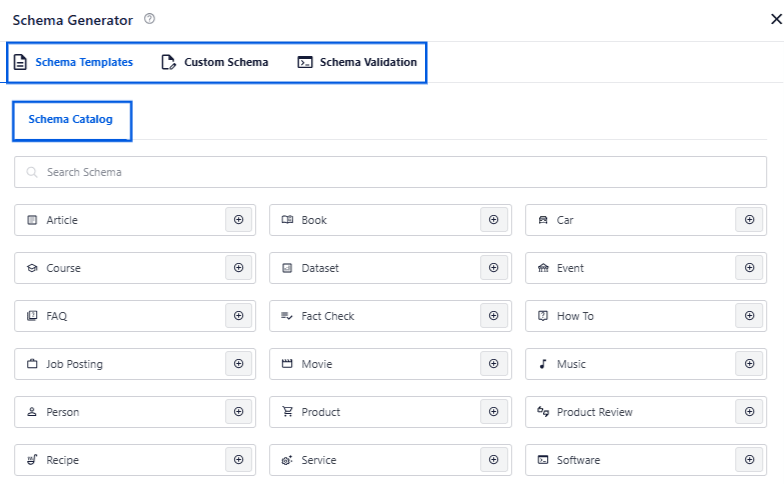Add the Dataset schema with its plus icon
This screenshot has width=784, height=484.
point(494,268)
